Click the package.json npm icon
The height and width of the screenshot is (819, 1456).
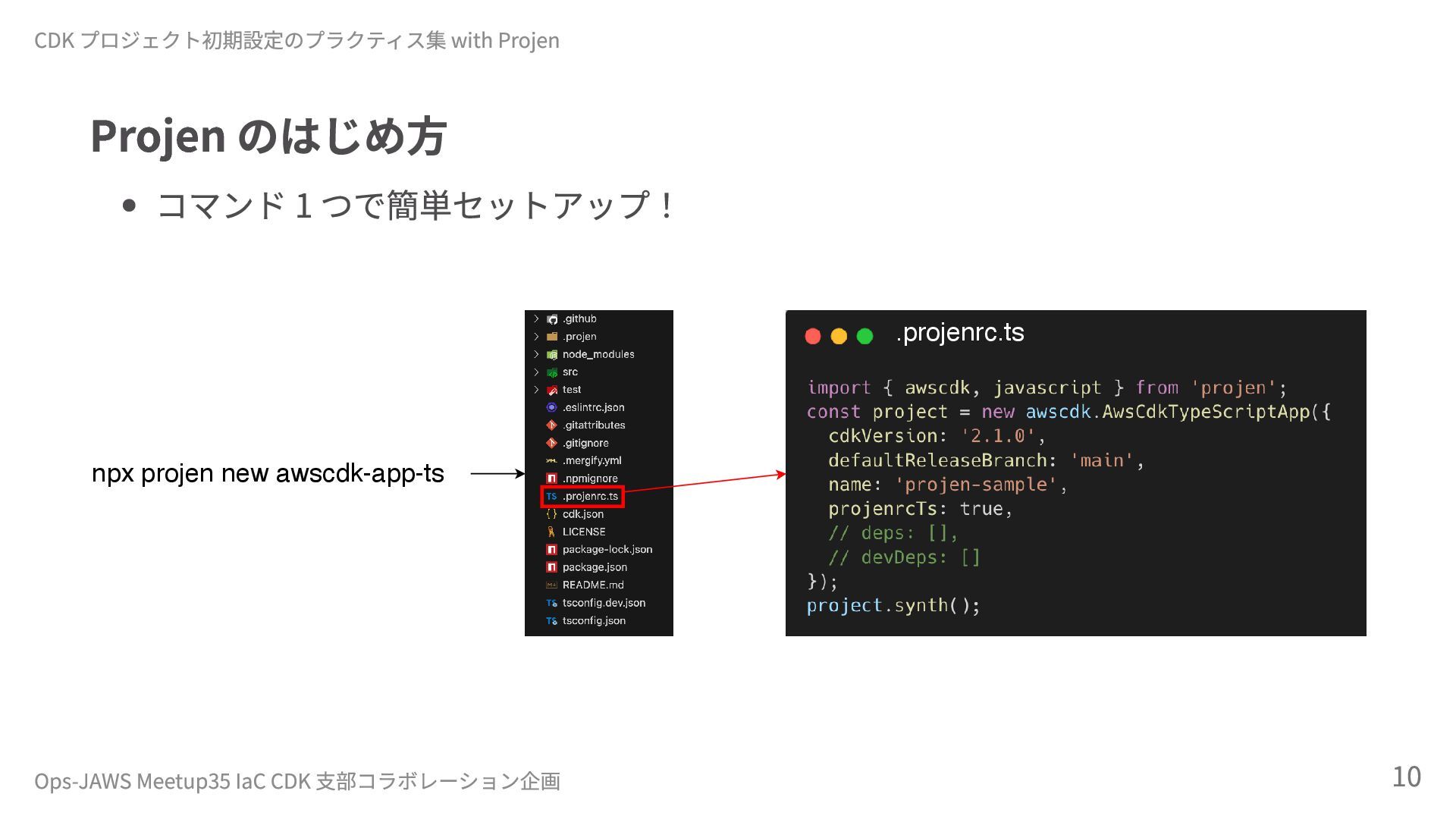pyautogui.click(x=552, y=567)
